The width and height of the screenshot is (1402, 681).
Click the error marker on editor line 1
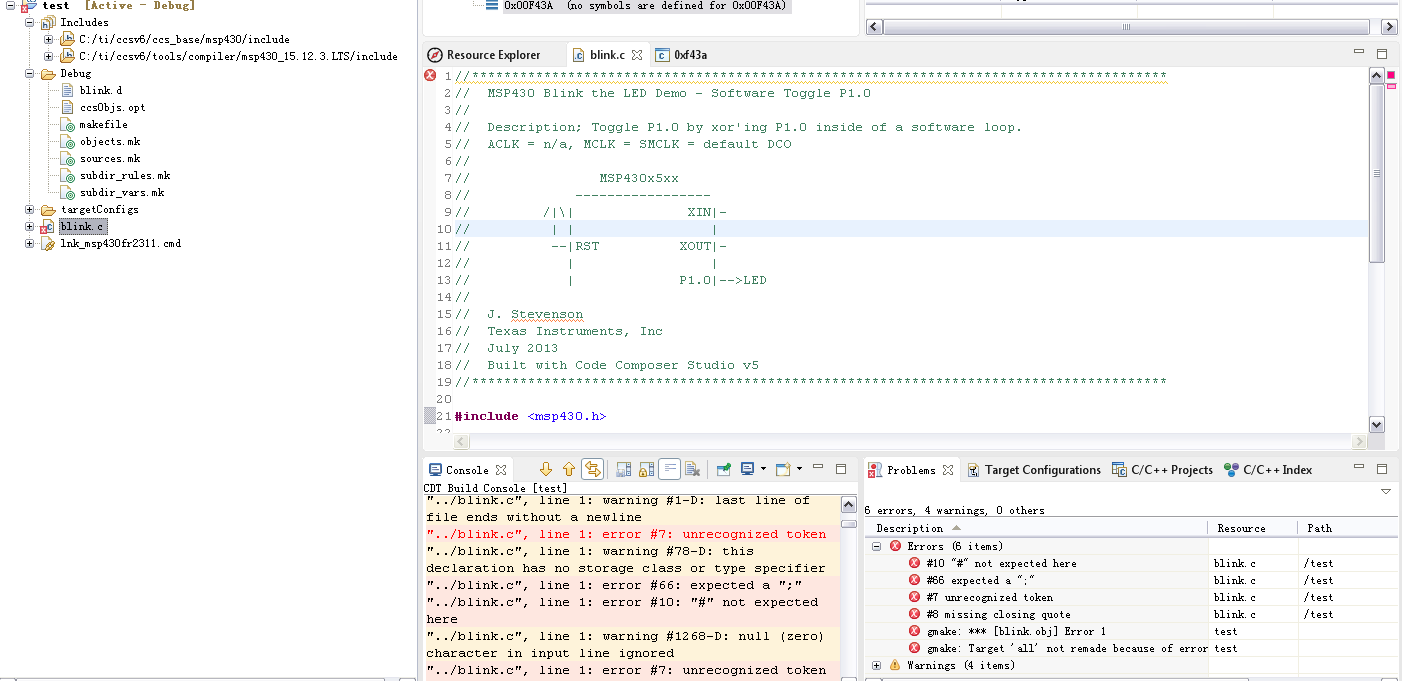tap(430, 76)
